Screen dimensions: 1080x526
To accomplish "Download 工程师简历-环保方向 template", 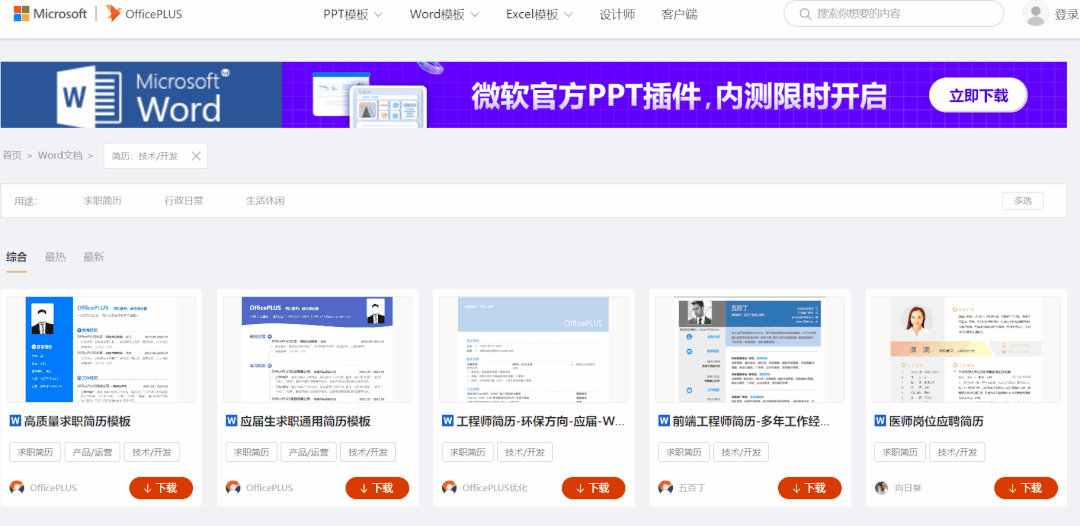I will [x=594, y=488].
